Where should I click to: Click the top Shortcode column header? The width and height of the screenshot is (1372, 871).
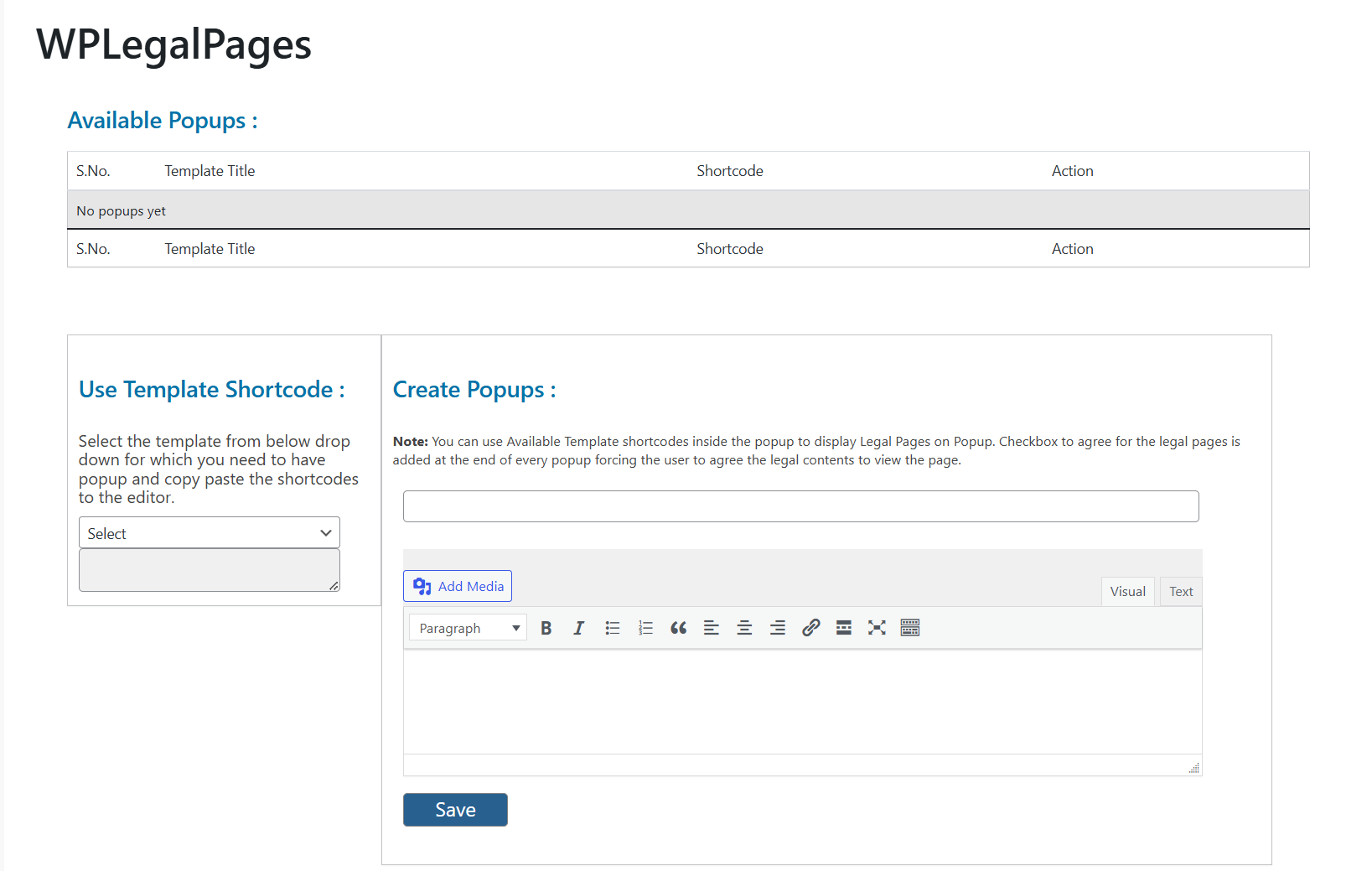(x=730, y=171)
